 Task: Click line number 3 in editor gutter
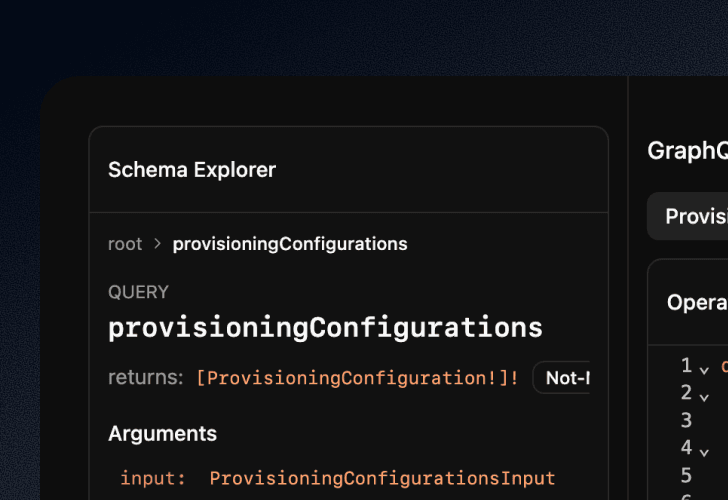tap(686, 420)
